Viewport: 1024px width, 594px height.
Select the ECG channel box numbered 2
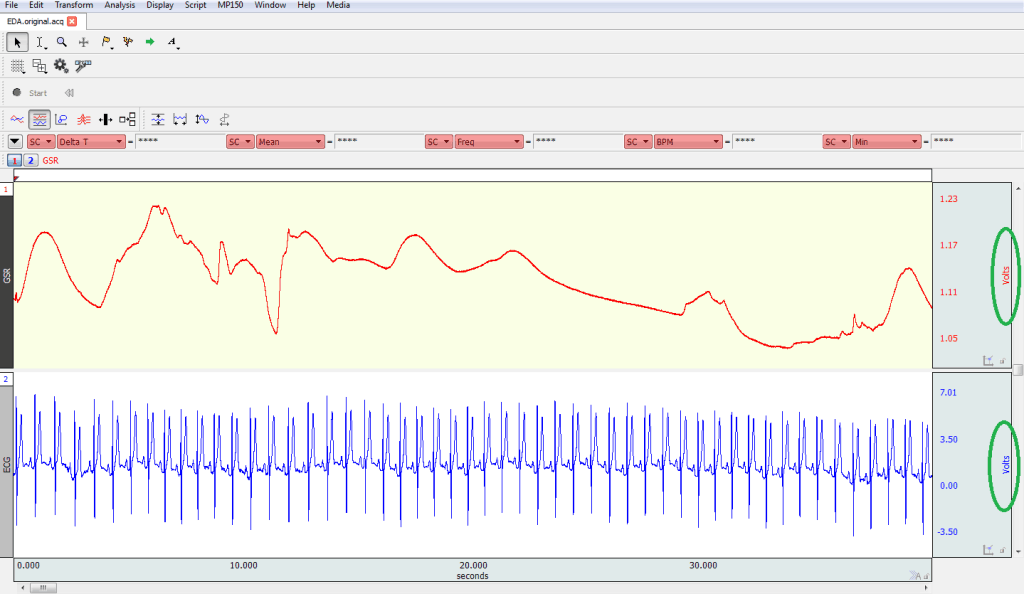(x=6, y=379)
